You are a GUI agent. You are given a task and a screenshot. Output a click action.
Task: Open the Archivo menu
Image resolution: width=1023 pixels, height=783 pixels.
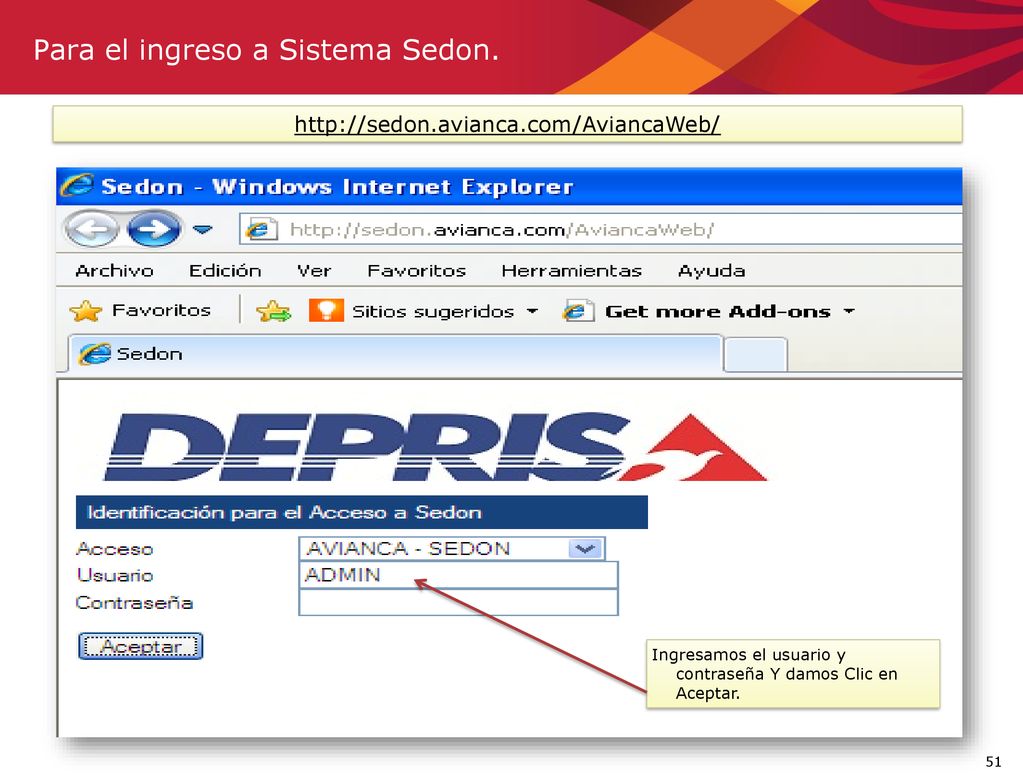coord(114,270)
